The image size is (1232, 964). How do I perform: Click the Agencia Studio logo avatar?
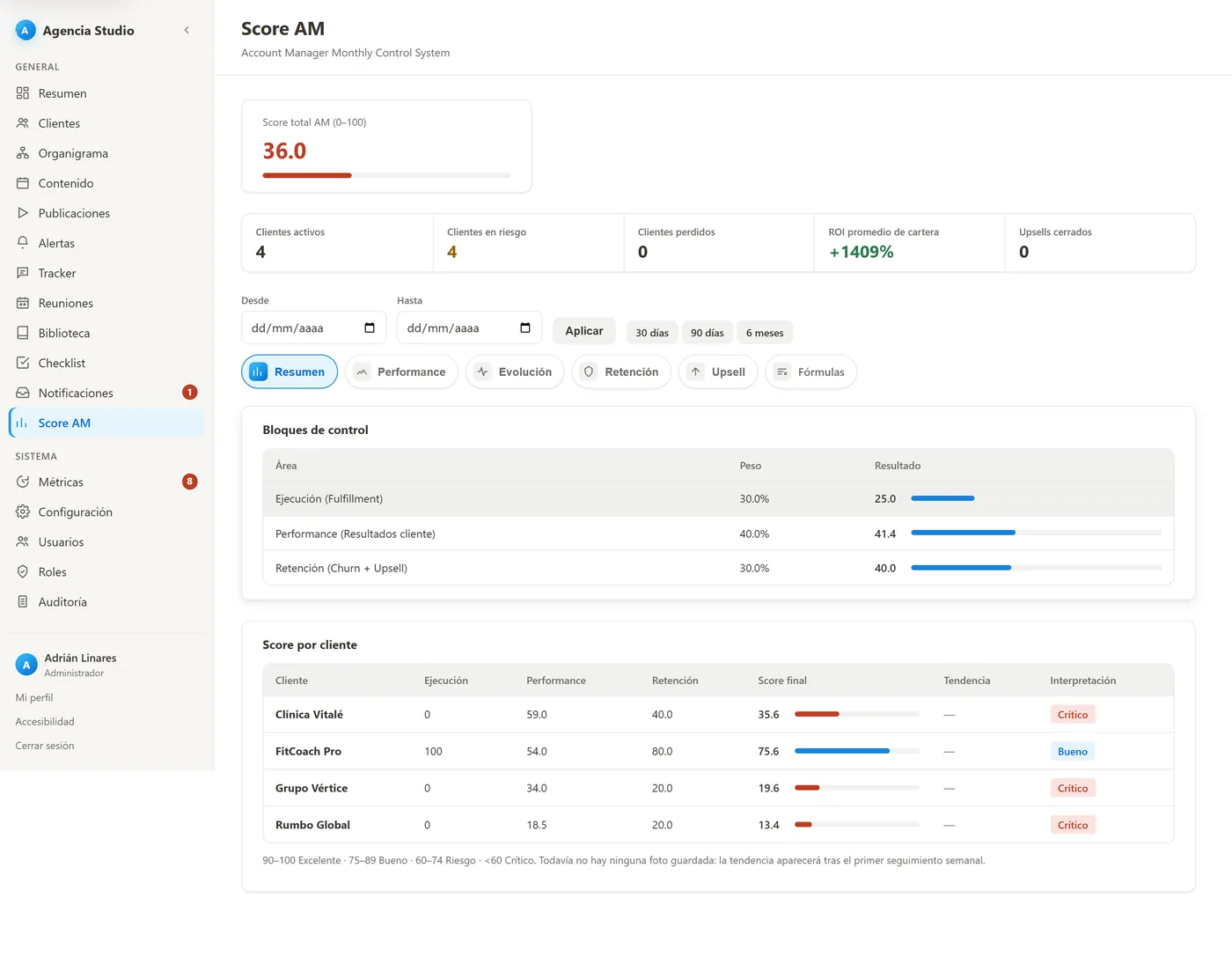[25, 30]
